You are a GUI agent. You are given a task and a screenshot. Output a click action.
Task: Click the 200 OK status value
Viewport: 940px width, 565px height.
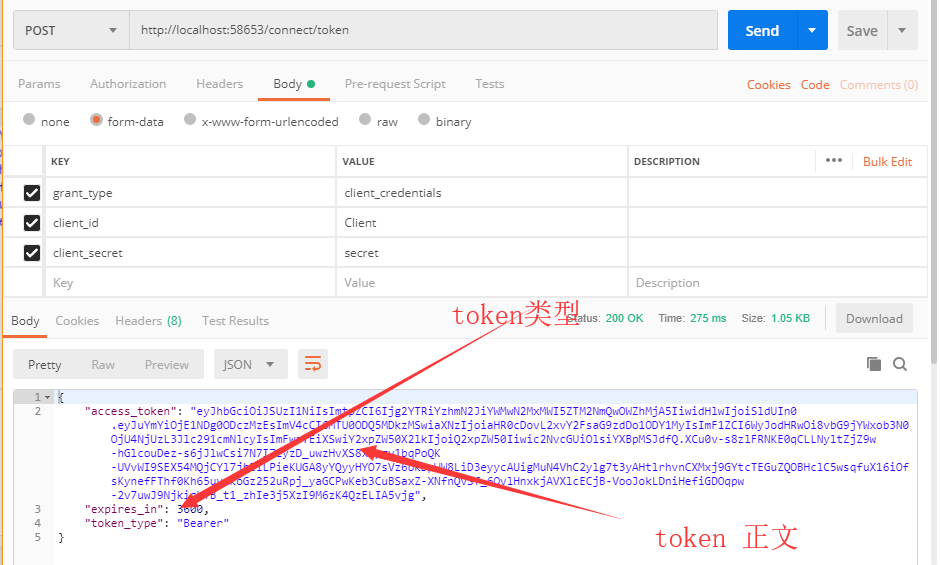[624, 318]
